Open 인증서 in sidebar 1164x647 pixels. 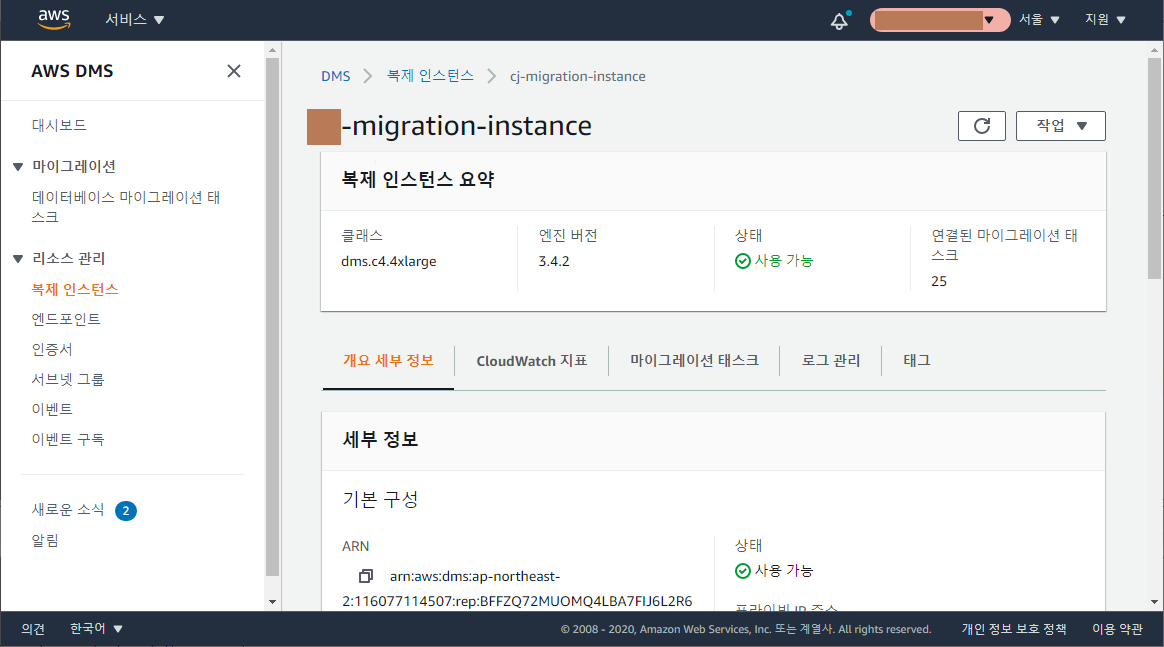pyautogui.click(x=52, y=349)
